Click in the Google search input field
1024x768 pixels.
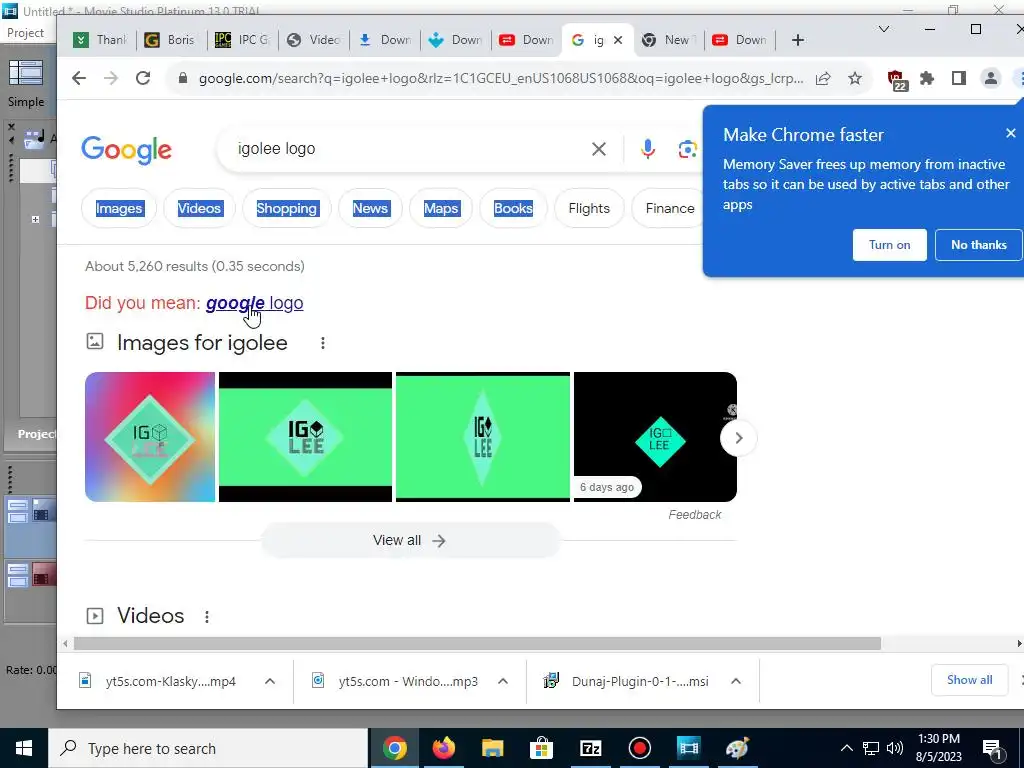coord(411,149)
